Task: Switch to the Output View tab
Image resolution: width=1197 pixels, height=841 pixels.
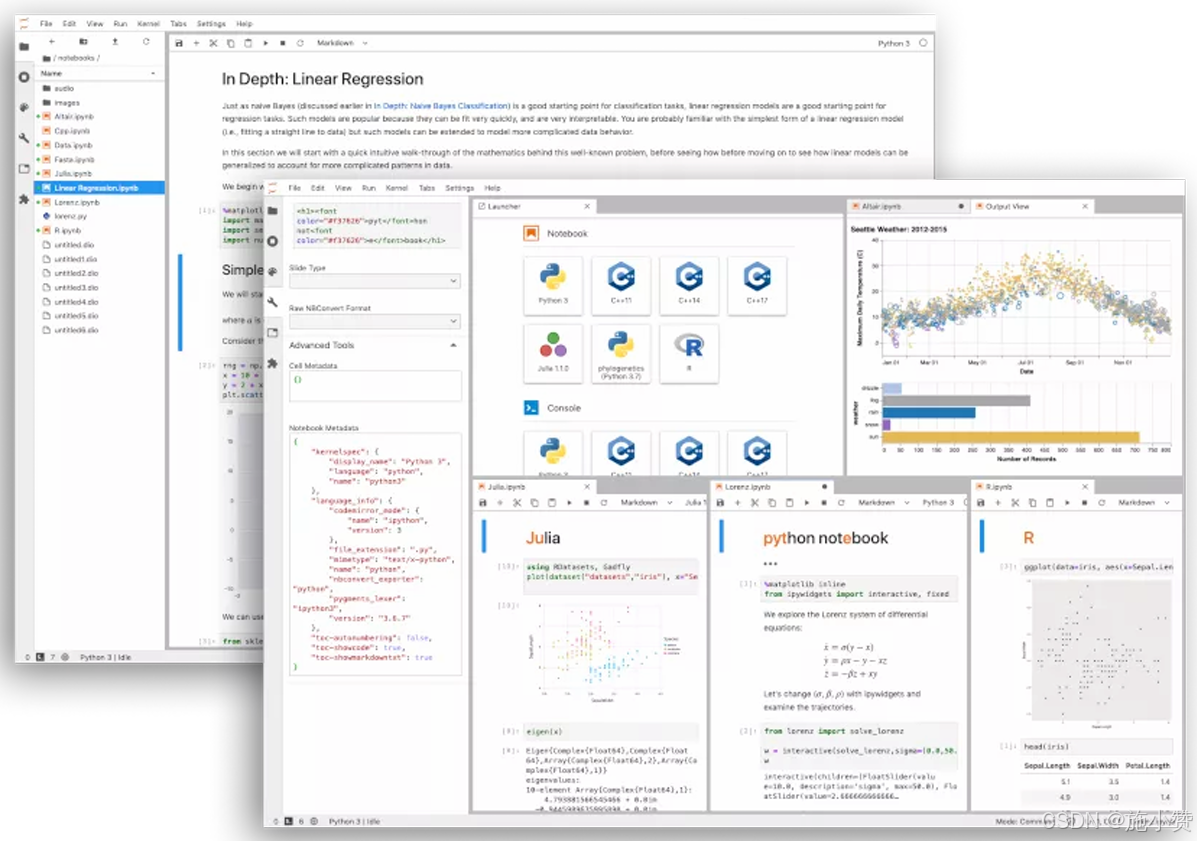Action: (x=1032, y=207)
